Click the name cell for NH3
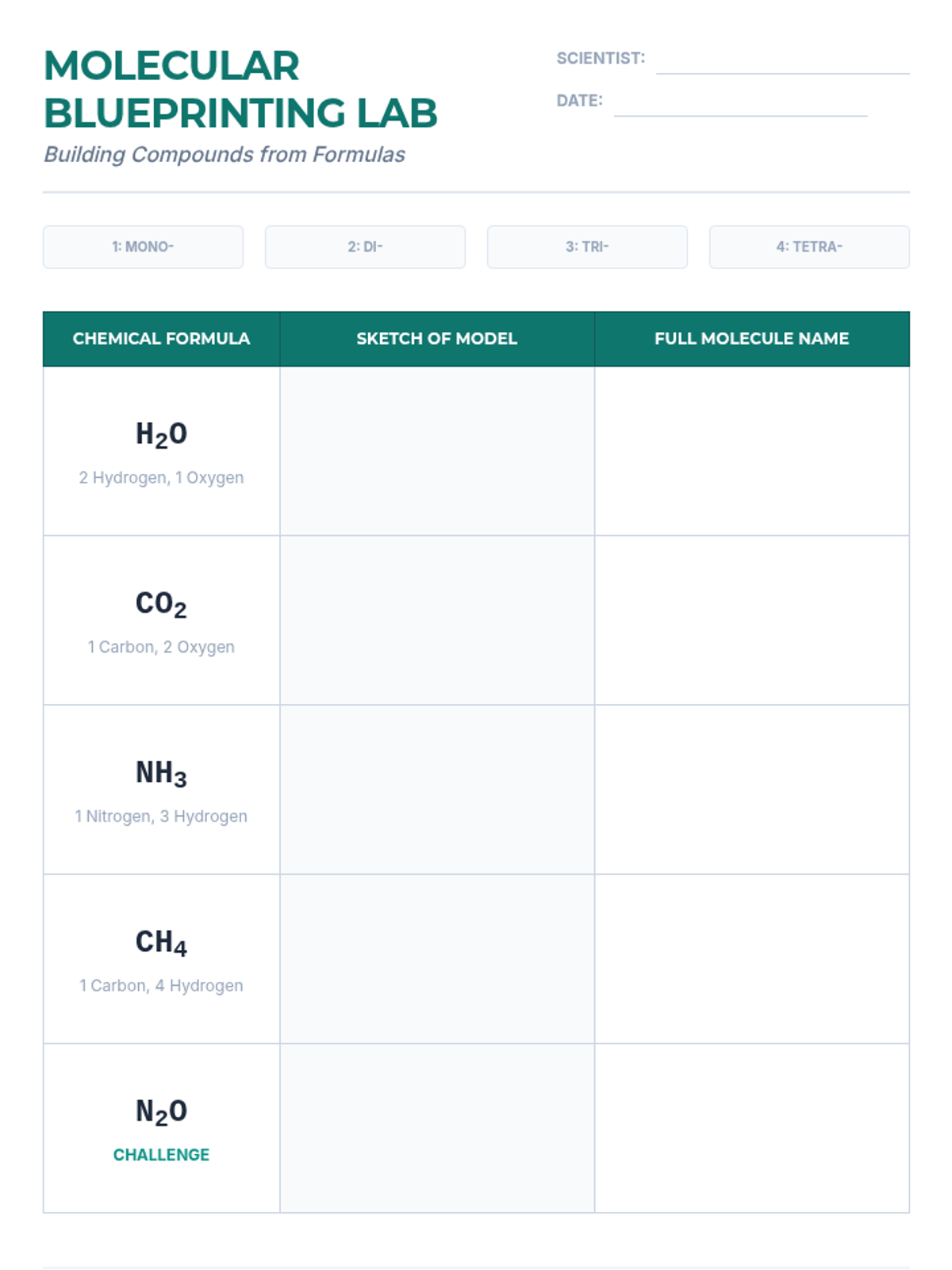952x1270 pixels. 751,789
